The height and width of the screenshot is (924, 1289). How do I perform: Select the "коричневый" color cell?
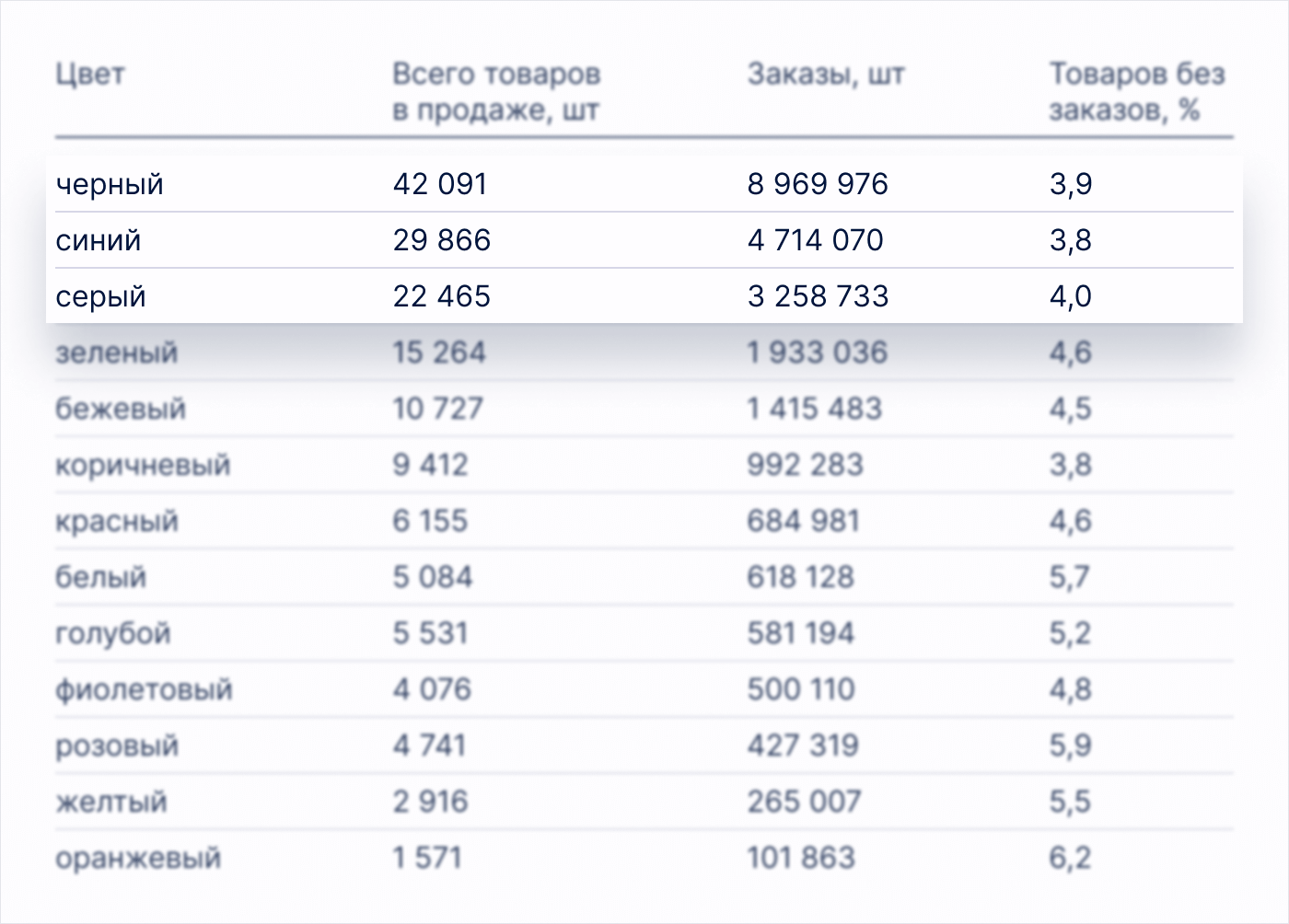[143, 465]
